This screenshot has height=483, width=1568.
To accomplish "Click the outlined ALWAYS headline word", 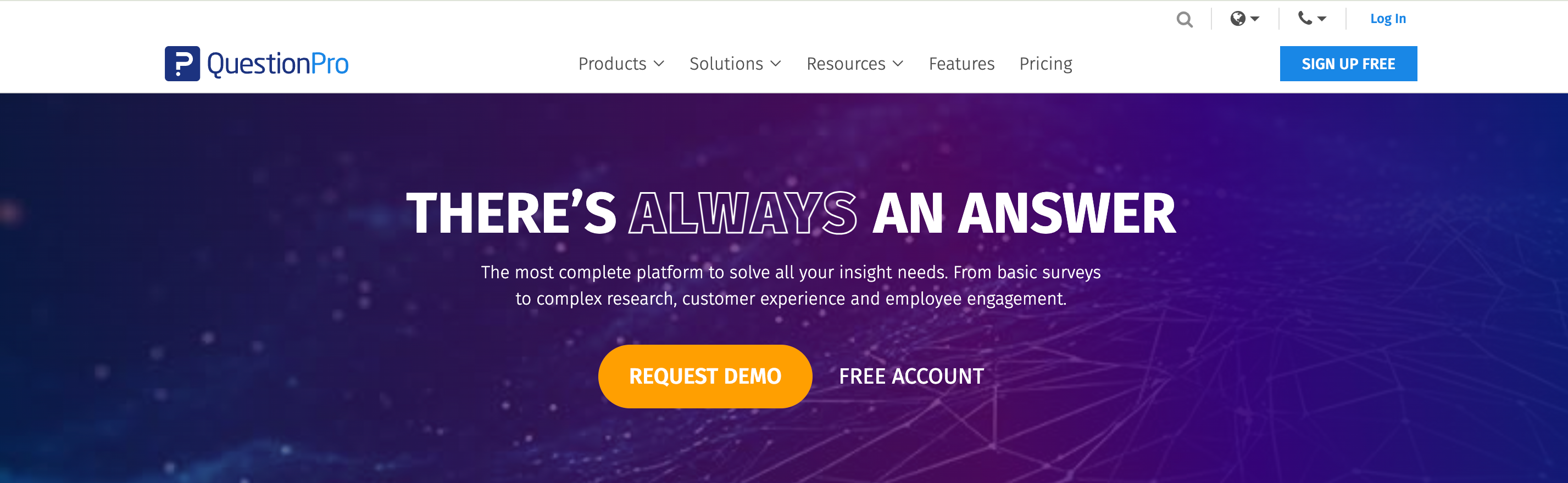I will click(x=743, y=213).
